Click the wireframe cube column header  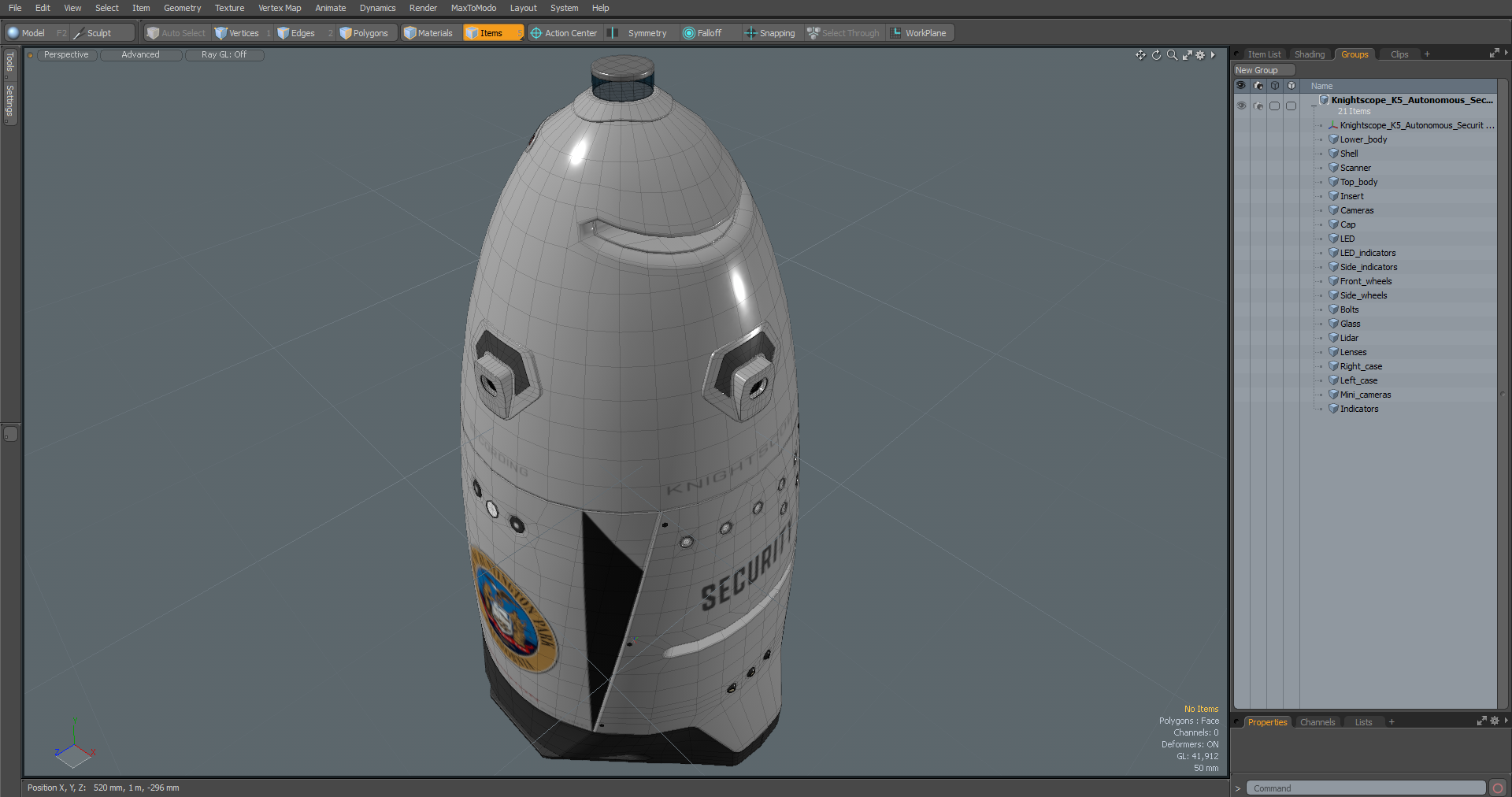click(1275, 86)
